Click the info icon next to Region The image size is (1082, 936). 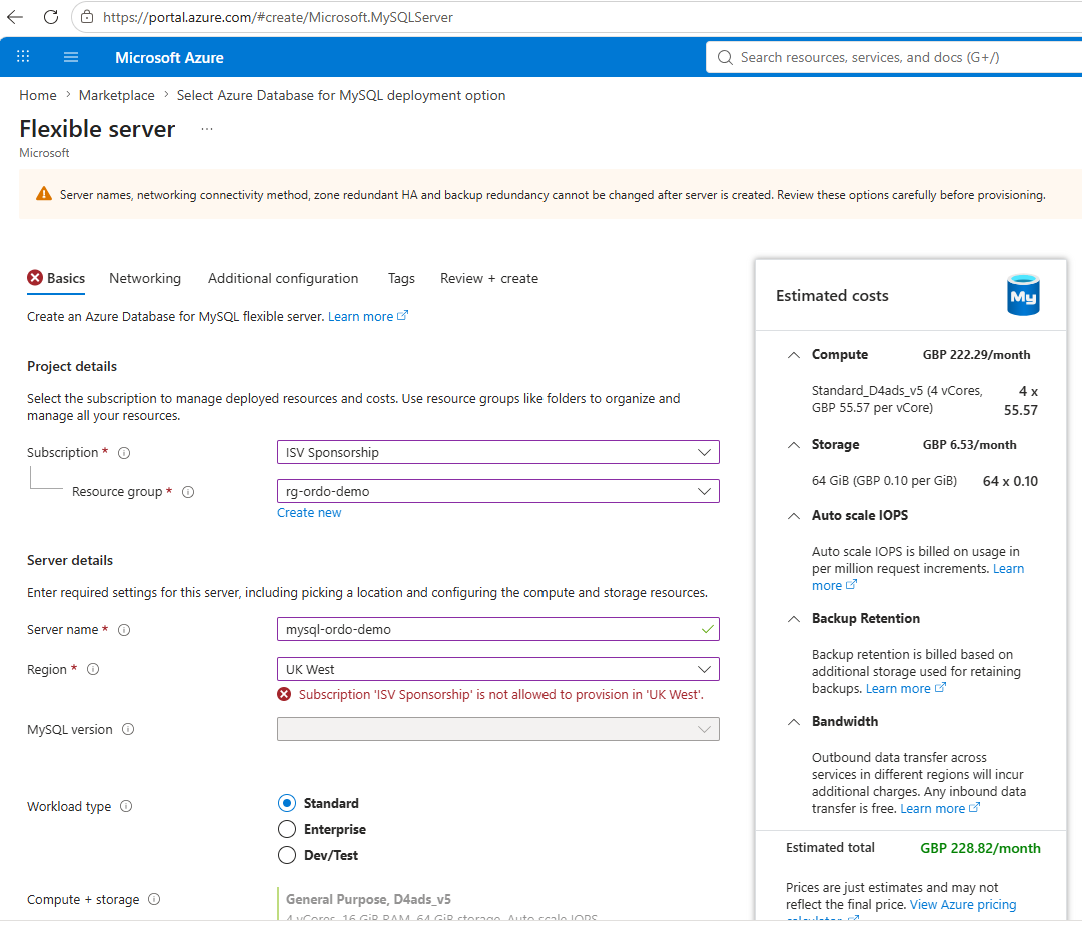tap(93, 669)
